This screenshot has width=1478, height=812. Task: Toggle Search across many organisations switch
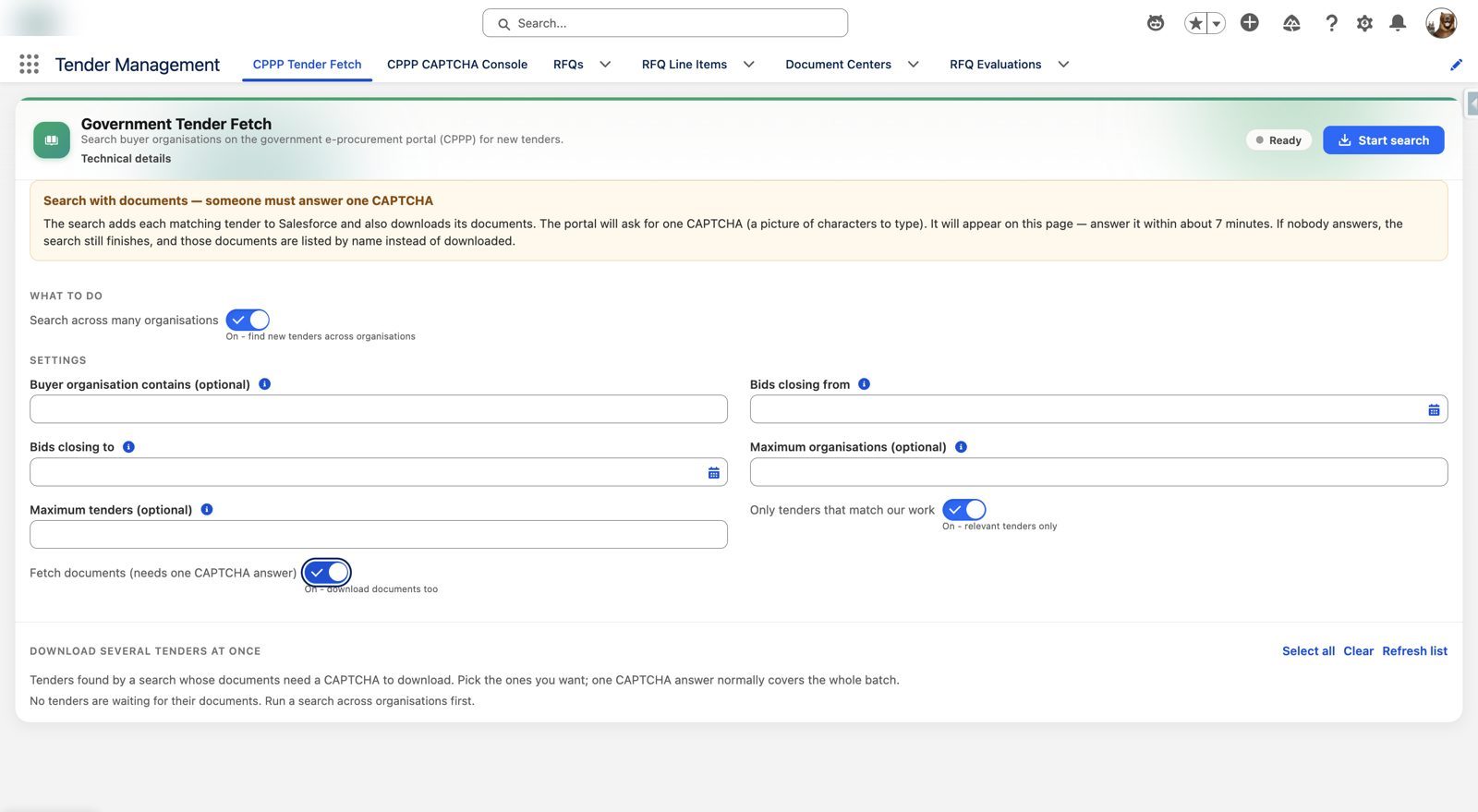[248, 320]
